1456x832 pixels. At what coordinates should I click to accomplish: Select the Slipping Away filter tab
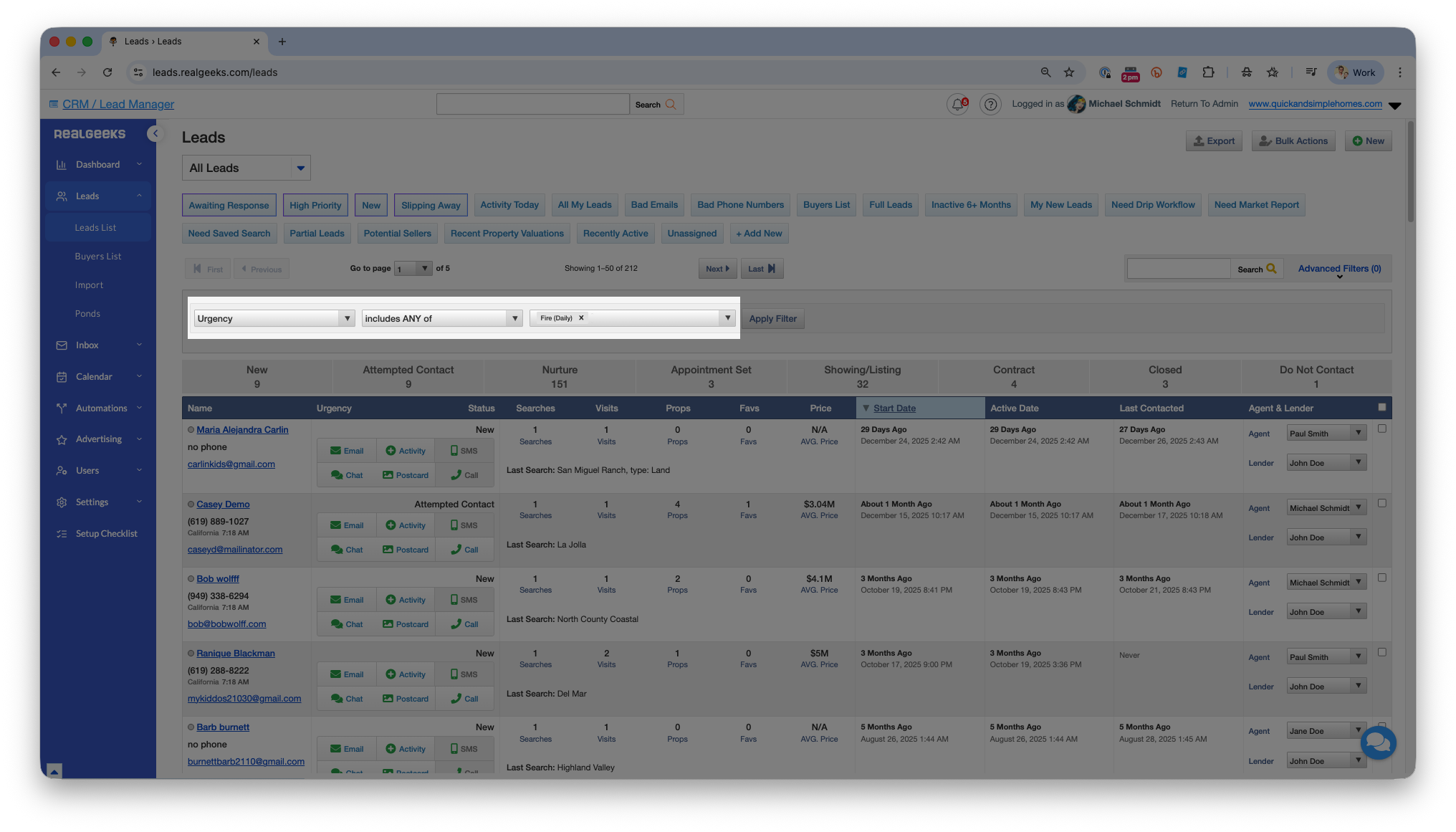pyautogui.click(x=431, y=205)
